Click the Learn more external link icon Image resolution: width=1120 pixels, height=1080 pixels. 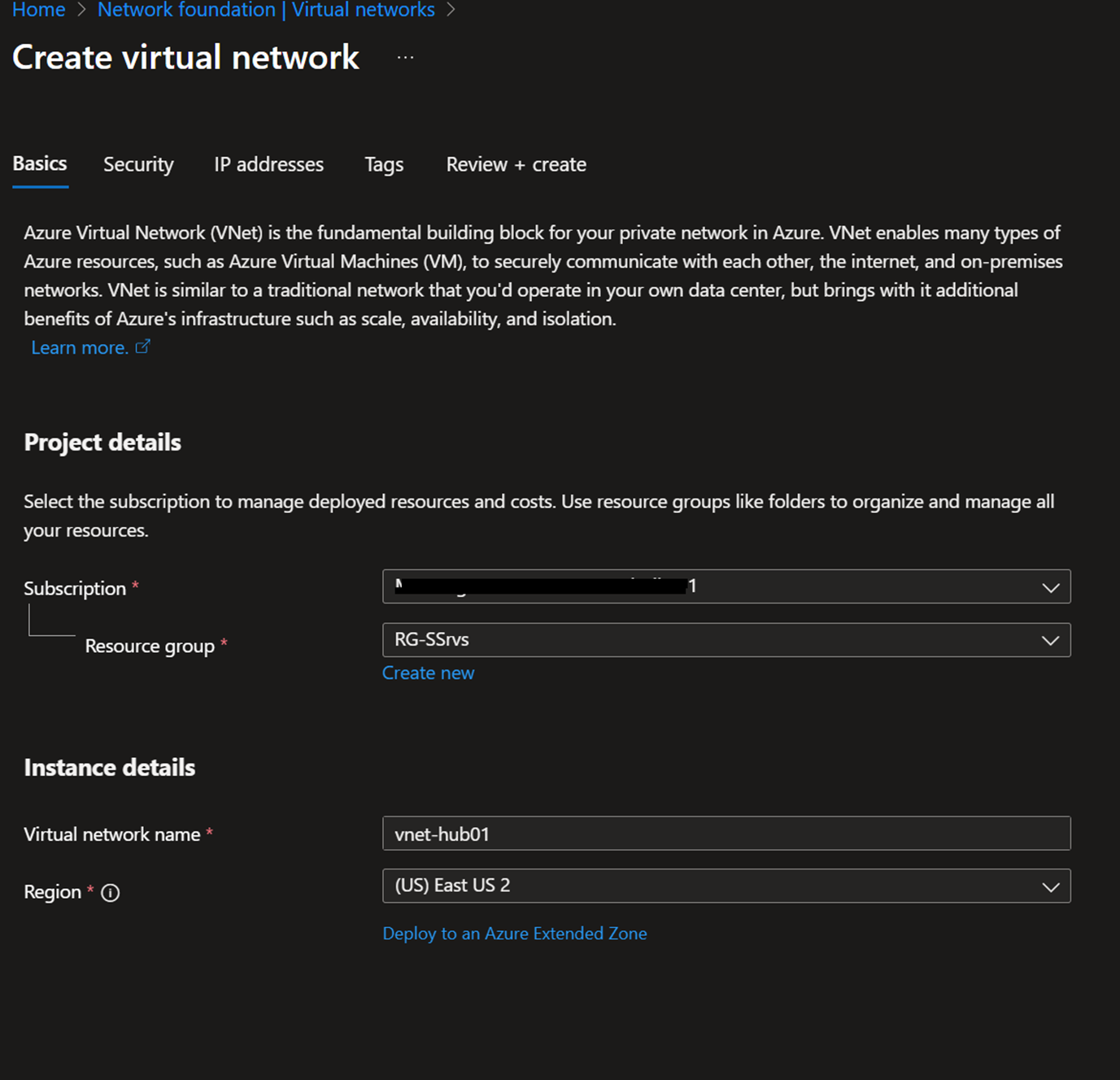pos(142,347)
